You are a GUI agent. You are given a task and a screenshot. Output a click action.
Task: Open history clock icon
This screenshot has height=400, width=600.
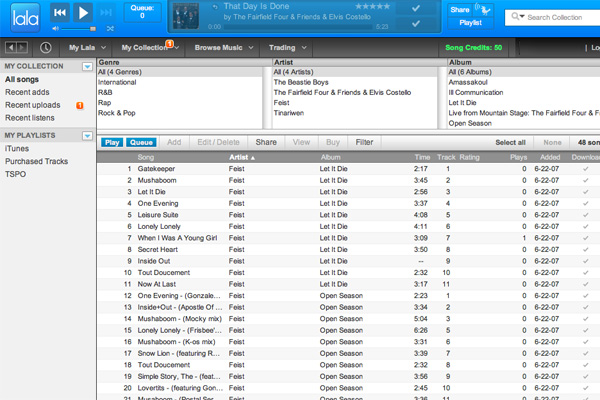click(46, 47)
